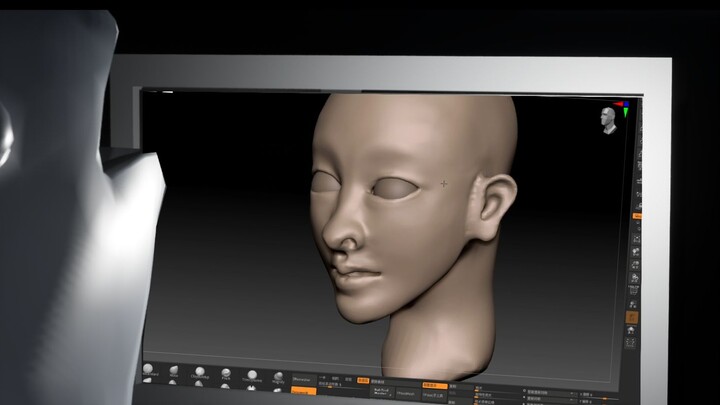Toggle the large orange button right of hPolish
The image size is (720, 405).
[x=303, y=391]
